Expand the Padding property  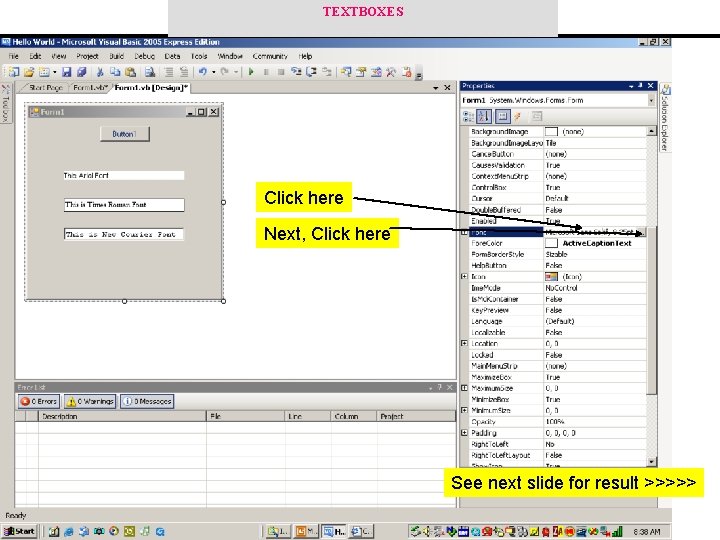pos(464,433)
